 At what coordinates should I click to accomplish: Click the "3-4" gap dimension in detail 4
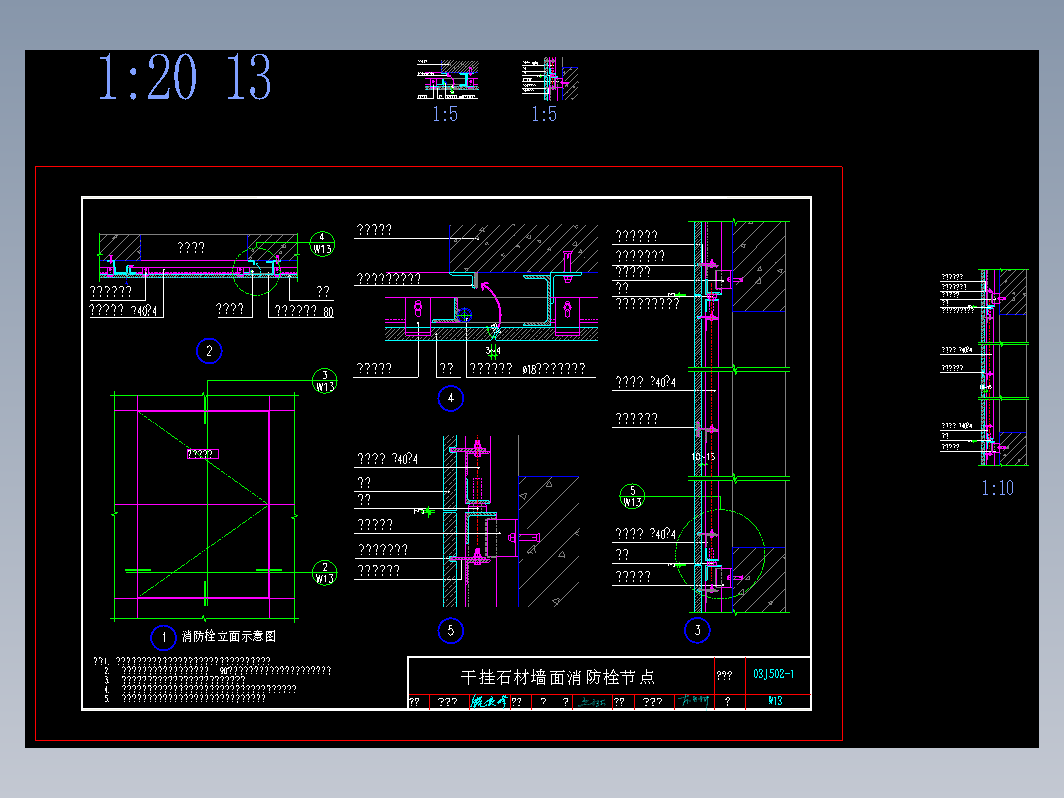click(x=493, y=350)
